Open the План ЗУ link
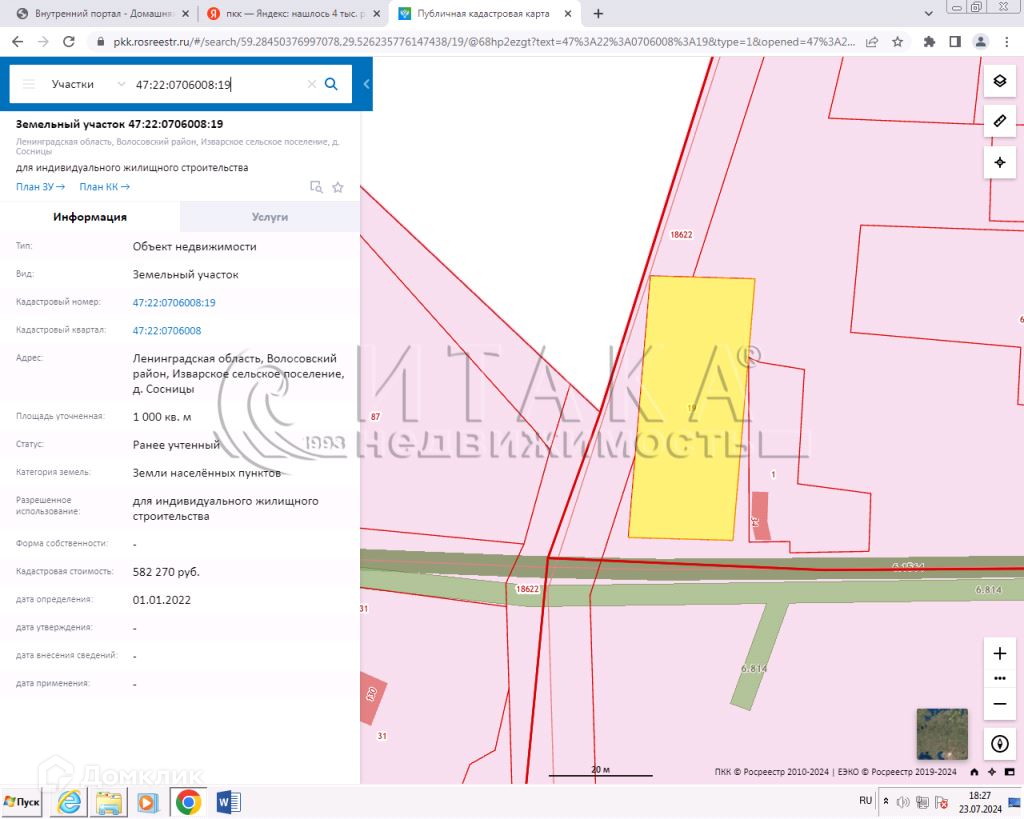Image resolution: width=1024 pixels, height=819 pixels. coord(40,187)
